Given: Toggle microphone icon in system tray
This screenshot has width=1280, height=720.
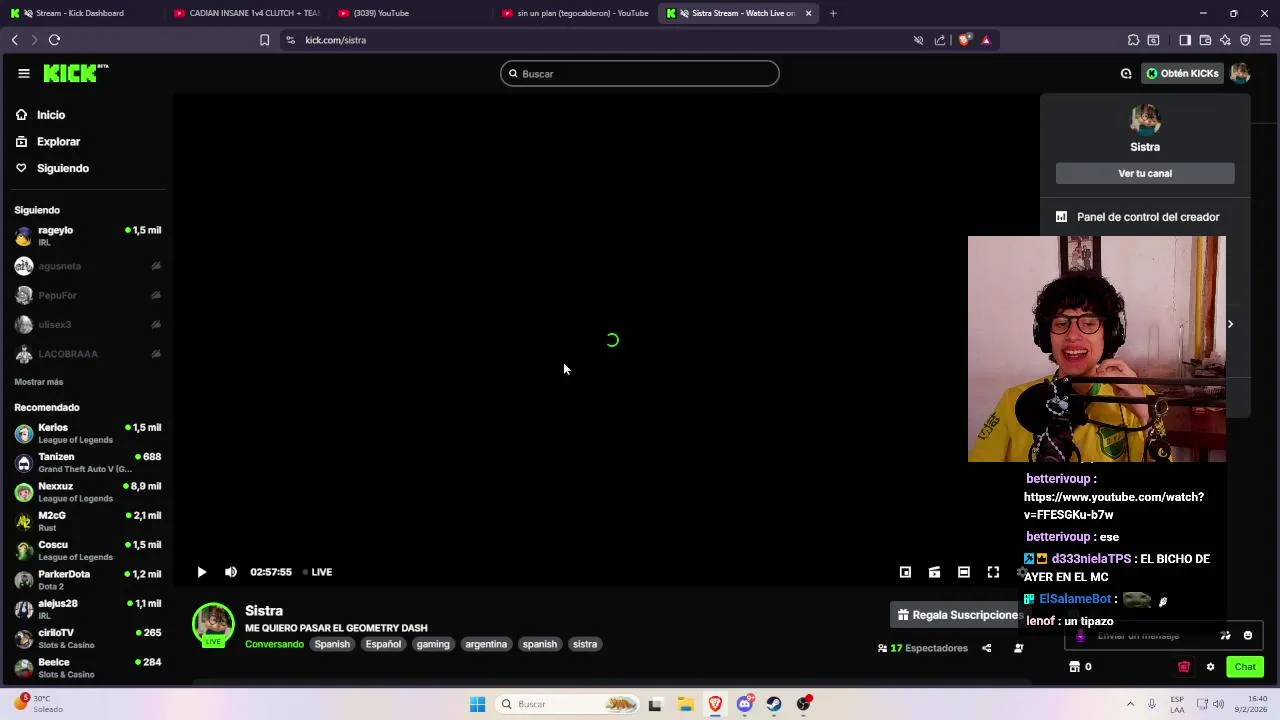Looking at the screenshot, I should coord(1152,704).
